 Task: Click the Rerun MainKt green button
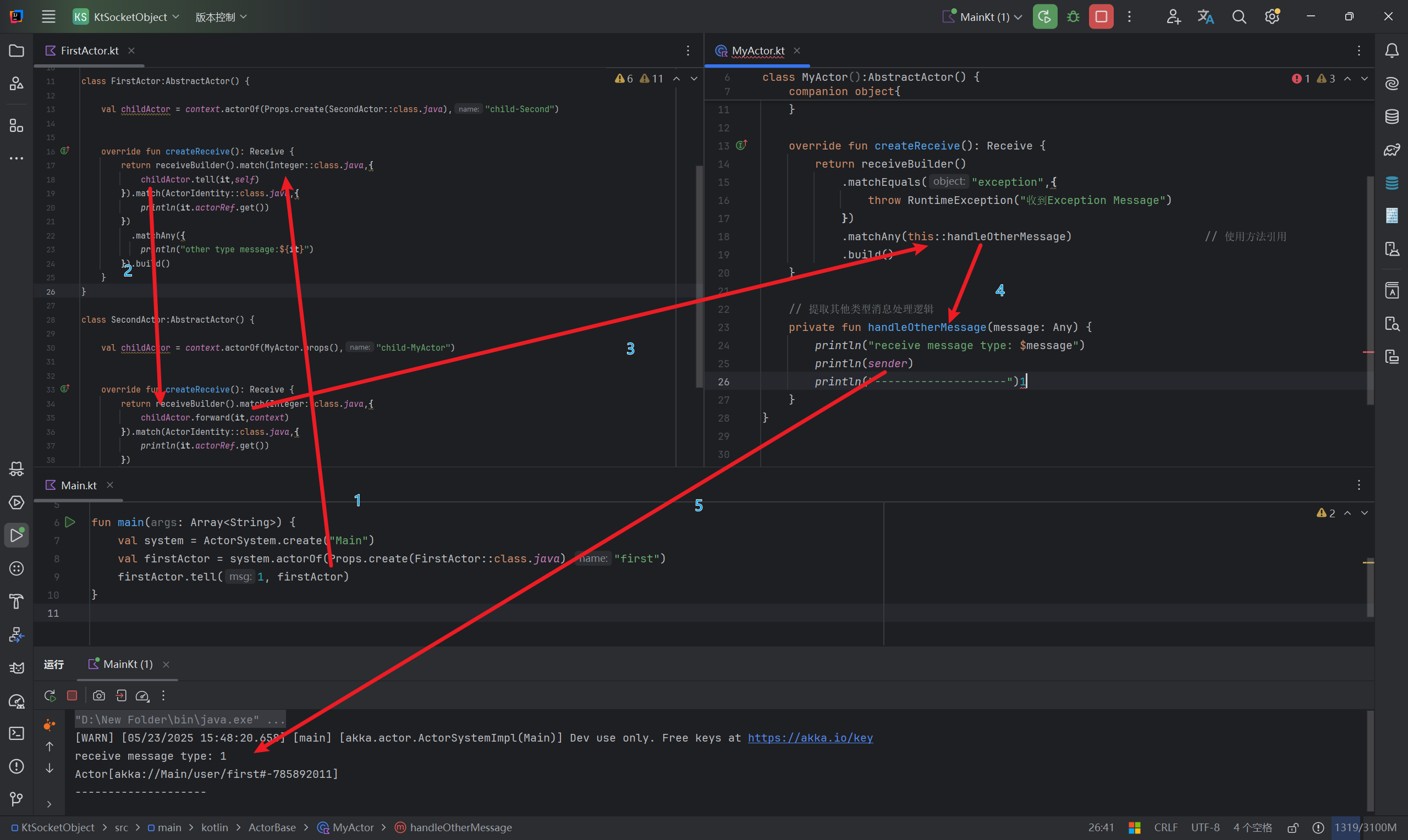(x=1044, y=16)
